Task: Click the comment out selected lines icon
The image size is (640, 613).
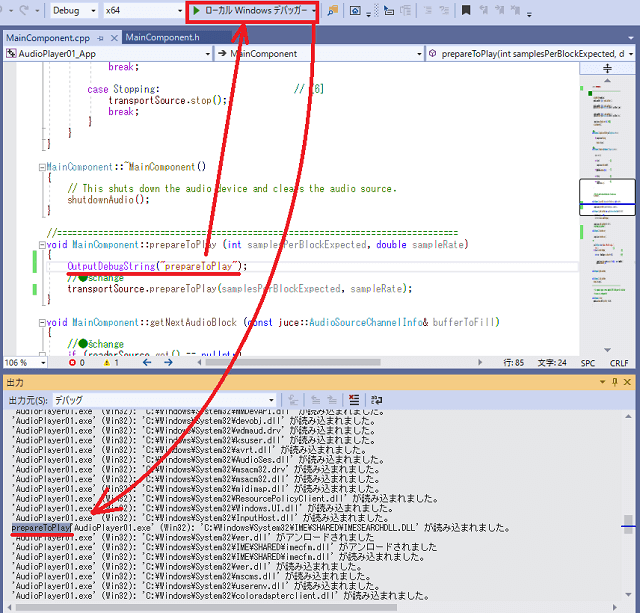Action: coord(428,11)
